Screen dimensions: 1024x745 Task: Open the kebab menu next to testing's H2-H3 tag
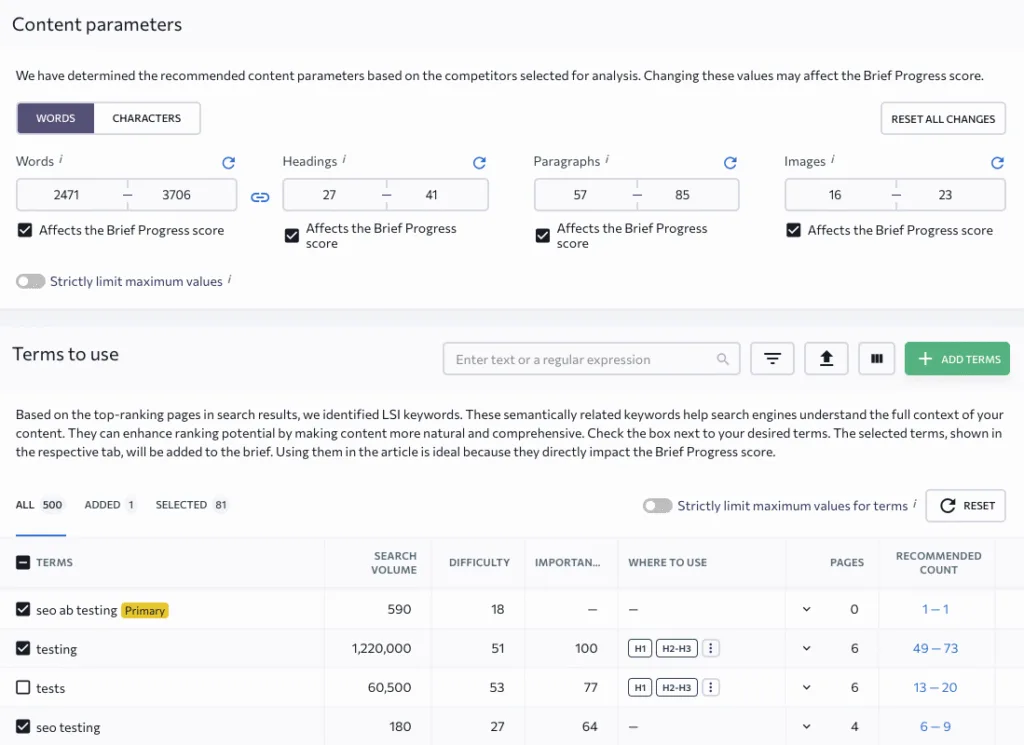pos(711,648)
